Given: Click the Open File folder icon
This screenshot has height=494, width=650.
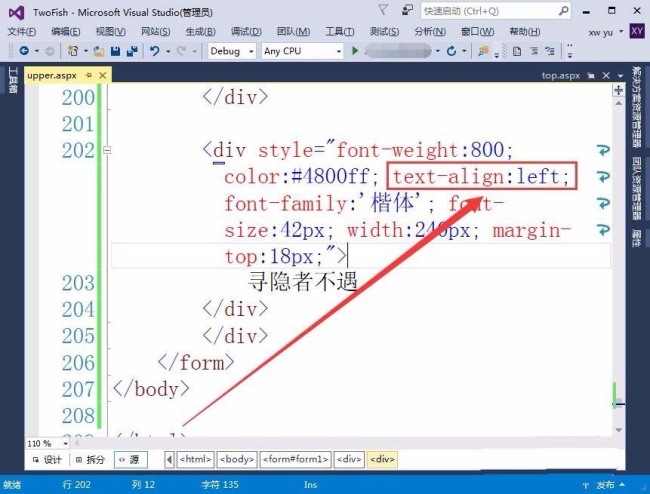Looking at the screenshot, I should (x=99, y=51).
